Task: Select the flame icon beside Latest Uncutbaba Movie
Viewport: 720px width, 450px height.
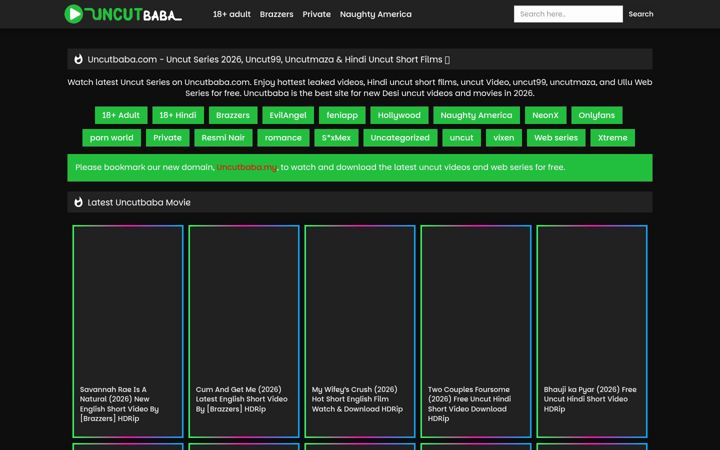Action: point(79,202)
